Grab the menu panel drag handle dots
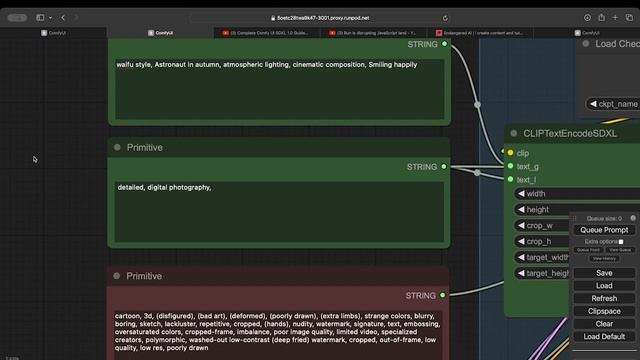The width and height of the screenshot is (640, 360). click(575, 218)
